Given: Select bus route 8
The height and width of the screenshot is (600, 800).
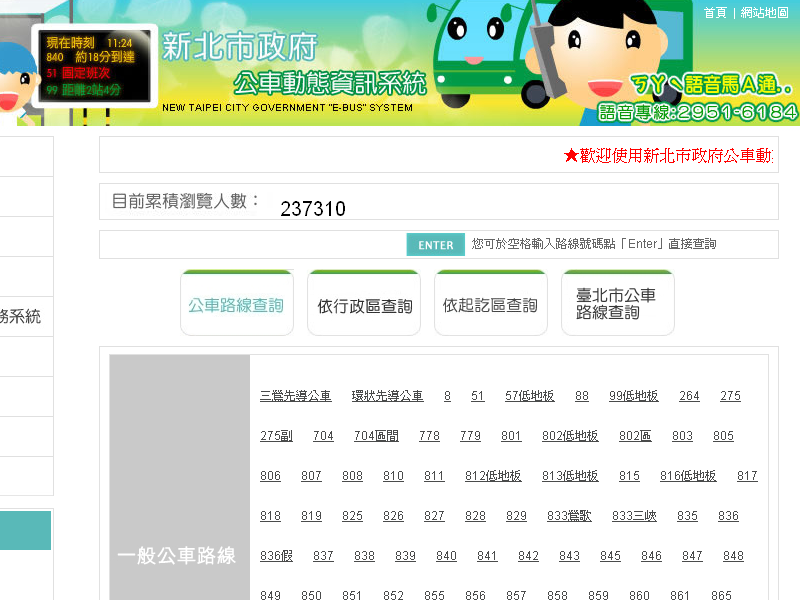Looking at the screenshot, I should (x=447, y=396).
